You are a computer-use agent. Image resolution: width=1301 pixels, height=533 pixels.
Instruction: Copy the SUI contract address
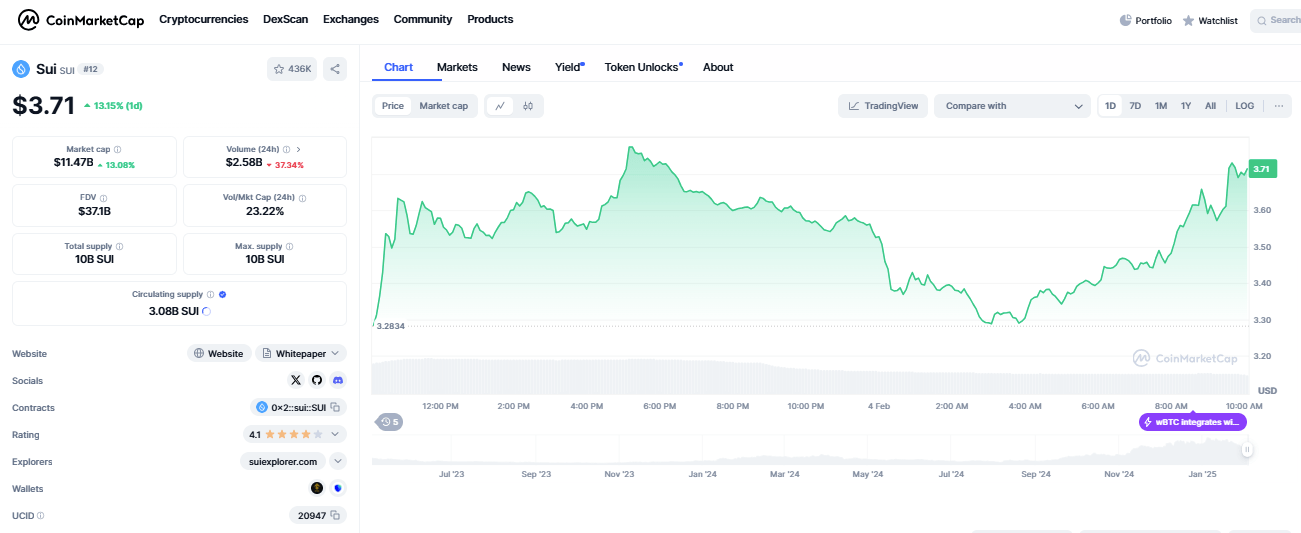click(337, 407)
